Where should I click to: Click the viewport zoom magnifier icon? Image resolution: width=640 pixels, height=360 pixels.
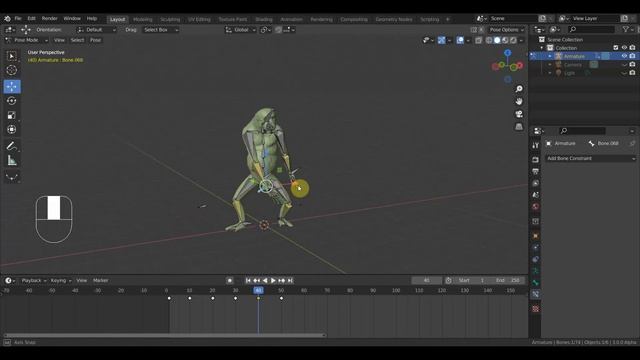point(519,89)
